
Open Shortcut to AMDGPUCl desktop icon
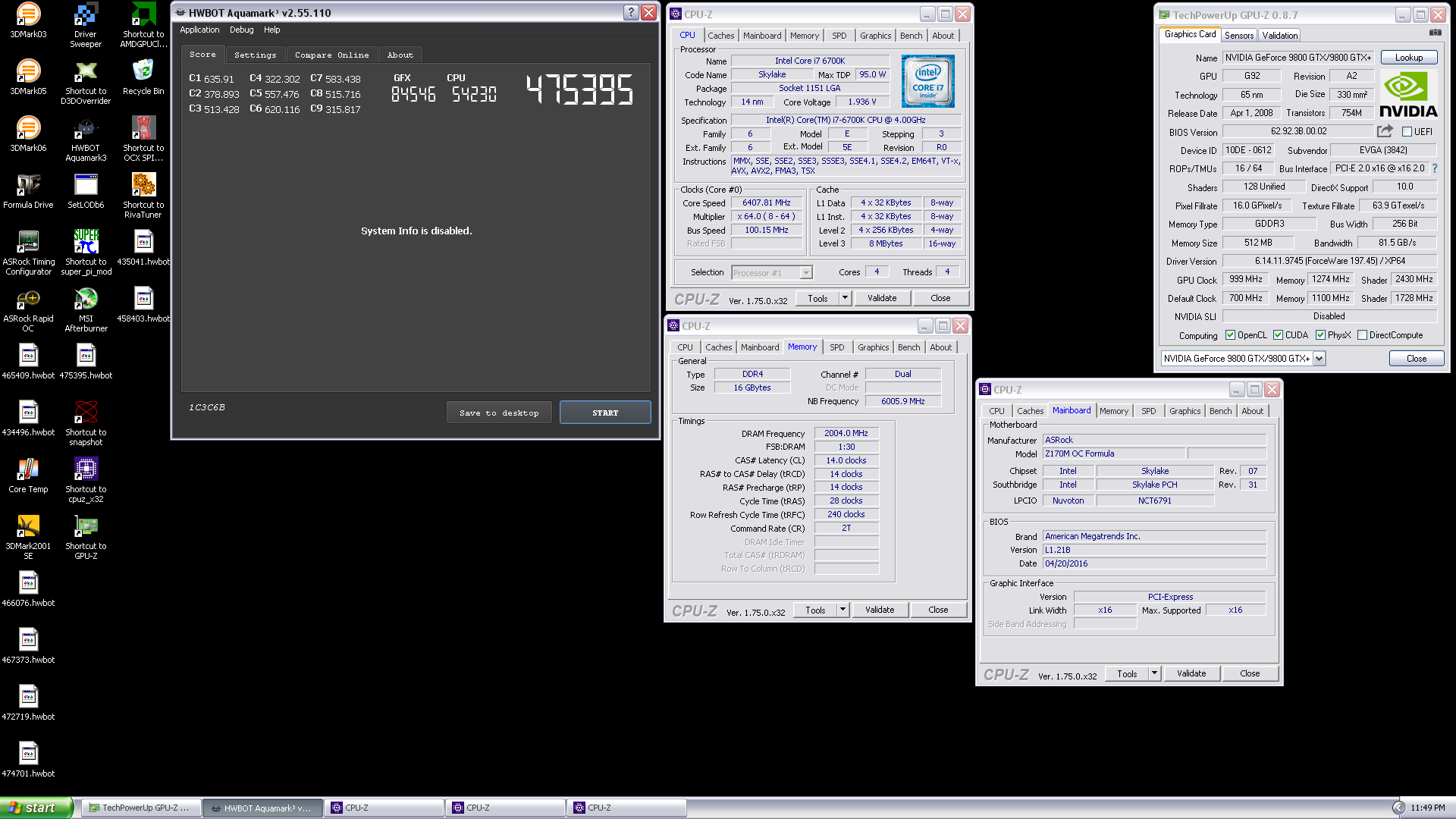[143, 25]
